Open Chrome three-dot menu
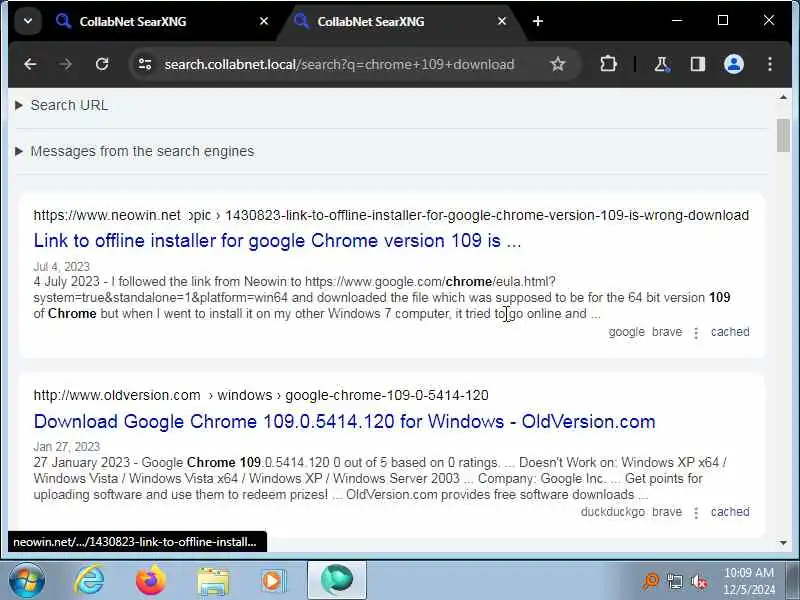The image size is (800, 600). pos(769,64)
